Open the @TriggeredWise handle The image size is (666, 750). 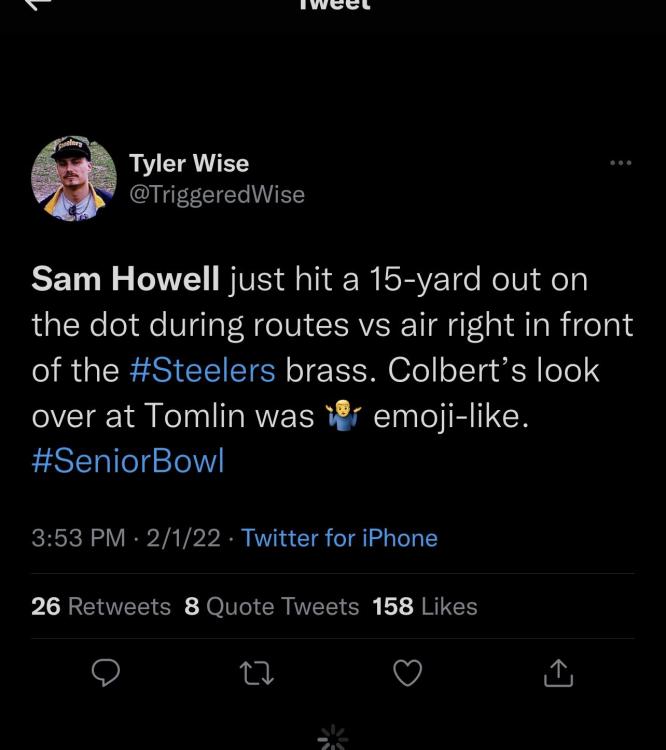(217, 194)
